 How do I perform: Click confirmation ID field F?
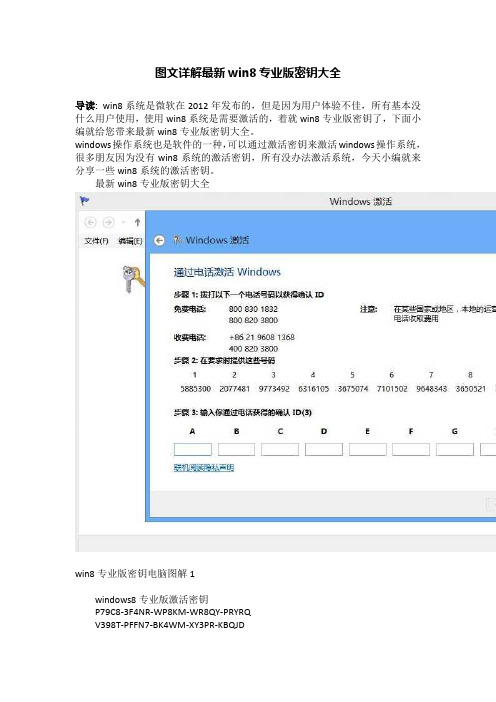411,449
